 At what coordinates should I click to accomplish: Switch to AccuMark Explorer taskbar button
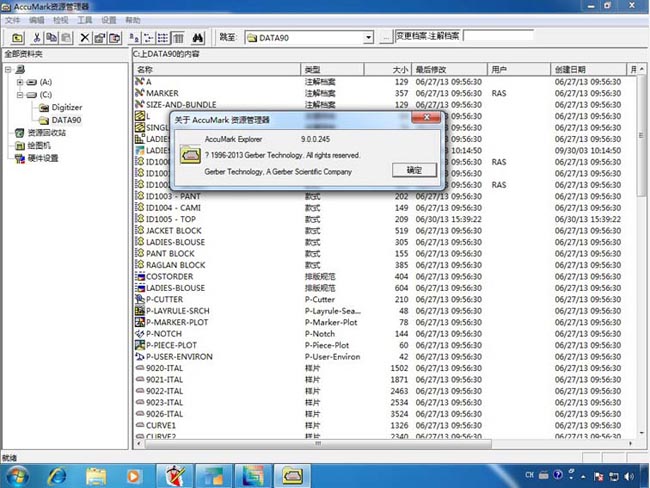click(x=293, y=476)
